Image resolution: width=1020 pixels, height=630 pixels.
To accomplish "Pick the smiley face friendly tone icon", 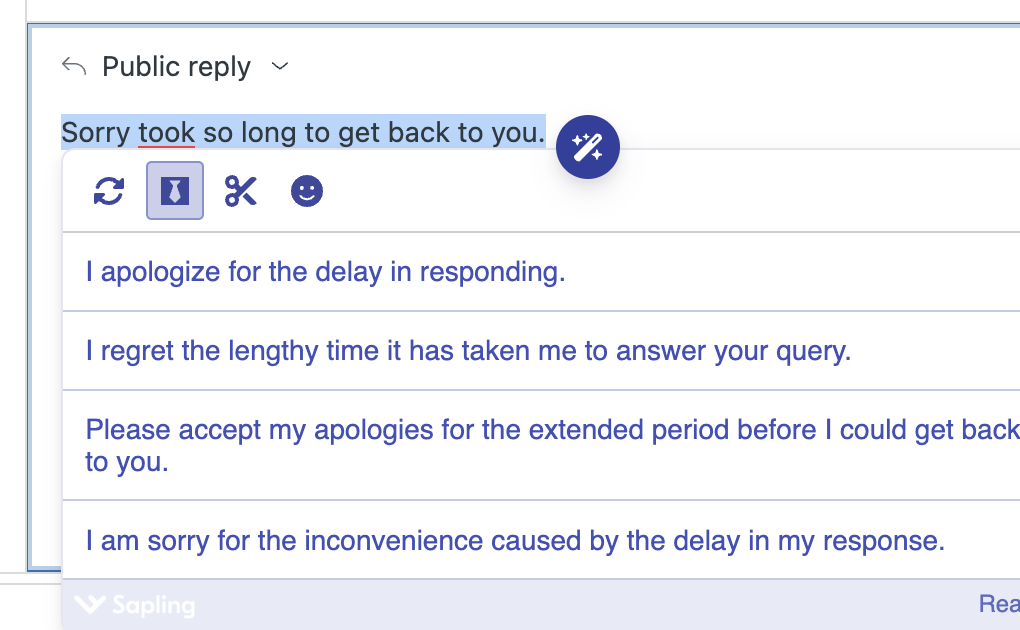I will [307, 191].
